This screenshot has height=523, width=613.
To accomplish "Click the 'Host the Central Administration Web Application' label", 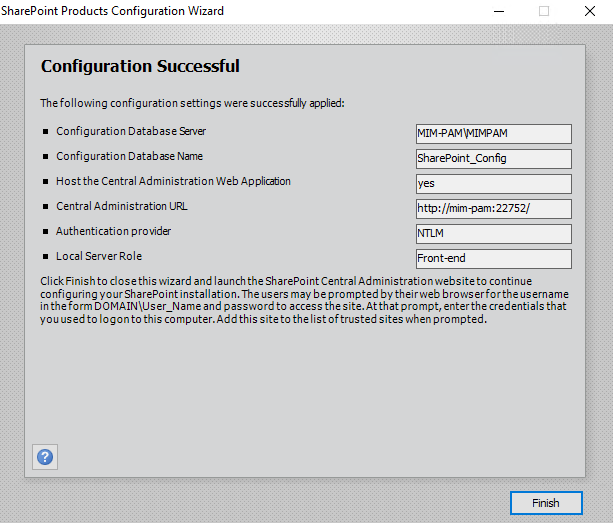I will 173,181.
